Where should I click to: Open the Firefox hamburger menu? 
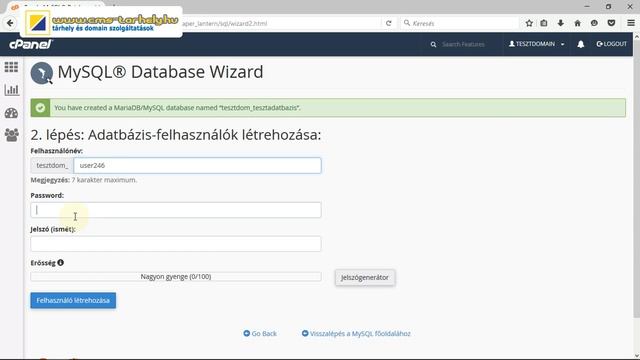pyautogui.click(x=631, y=23)
